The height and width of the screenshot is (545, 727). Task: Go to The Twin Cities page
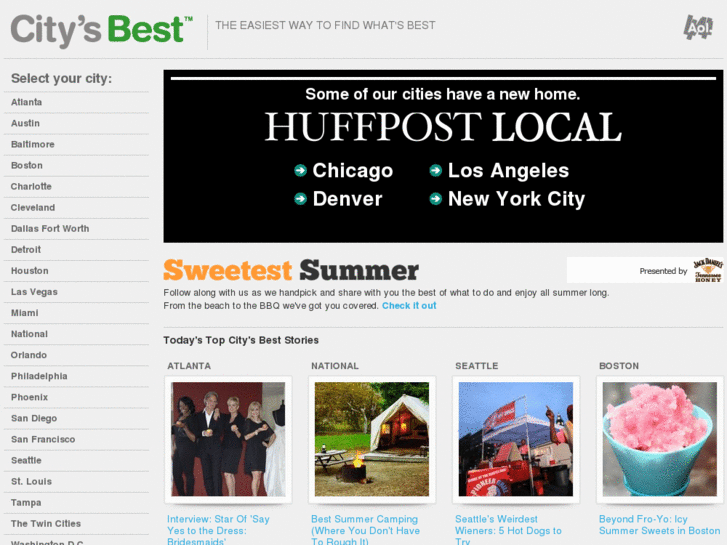coord(46,524)
